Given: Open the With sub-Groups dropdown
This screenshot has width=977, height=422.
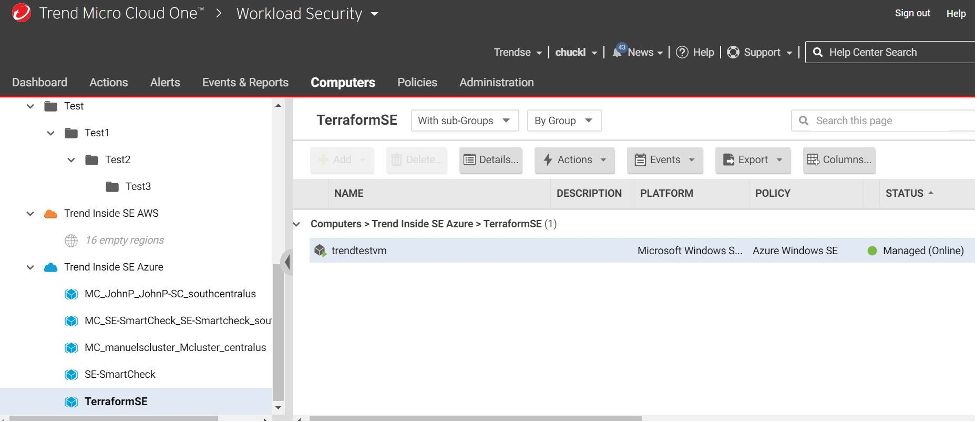Looking at the screenshot, I should pos(465,120).
